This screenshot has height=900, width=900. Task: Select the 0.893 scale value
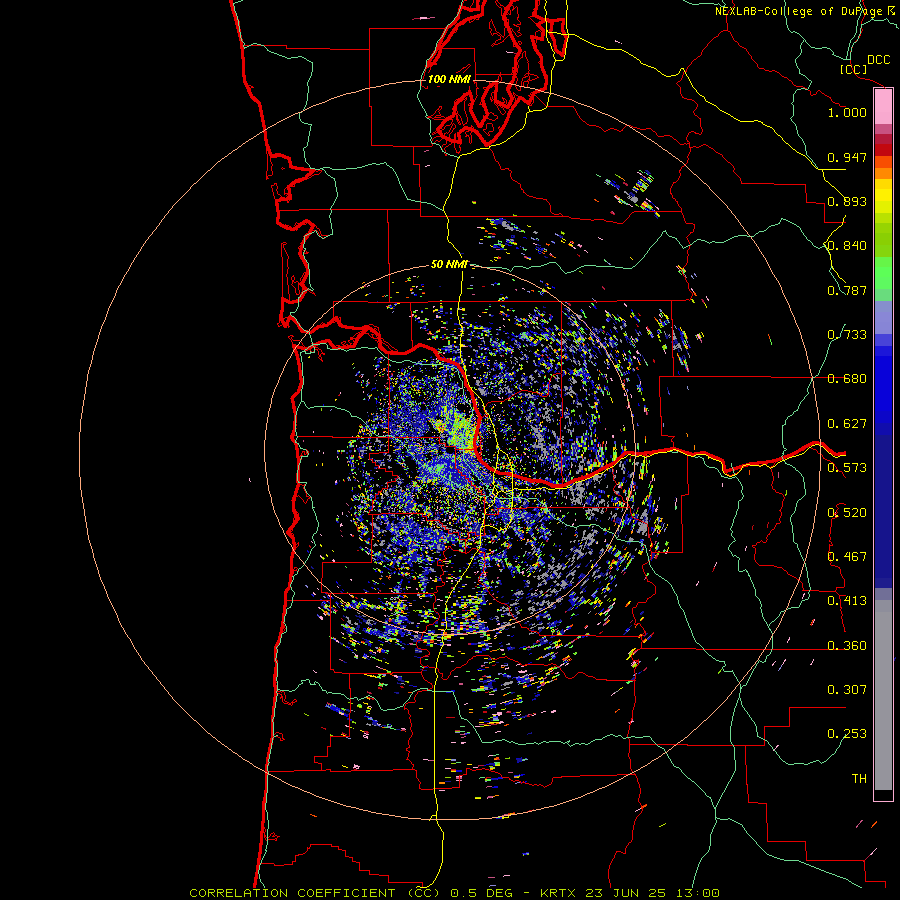(x=847, y=201)
